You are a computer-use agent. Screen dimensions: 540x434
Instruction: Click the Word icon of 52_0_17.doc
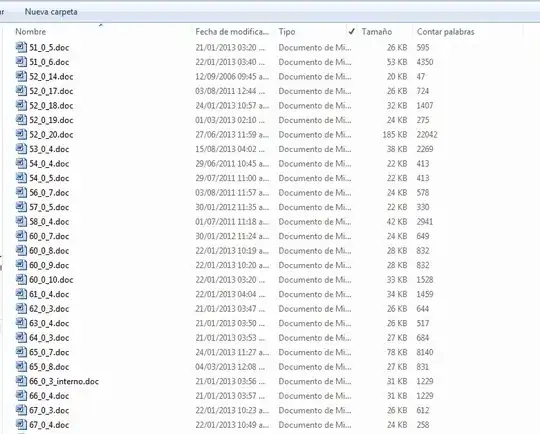coord(21,91)
